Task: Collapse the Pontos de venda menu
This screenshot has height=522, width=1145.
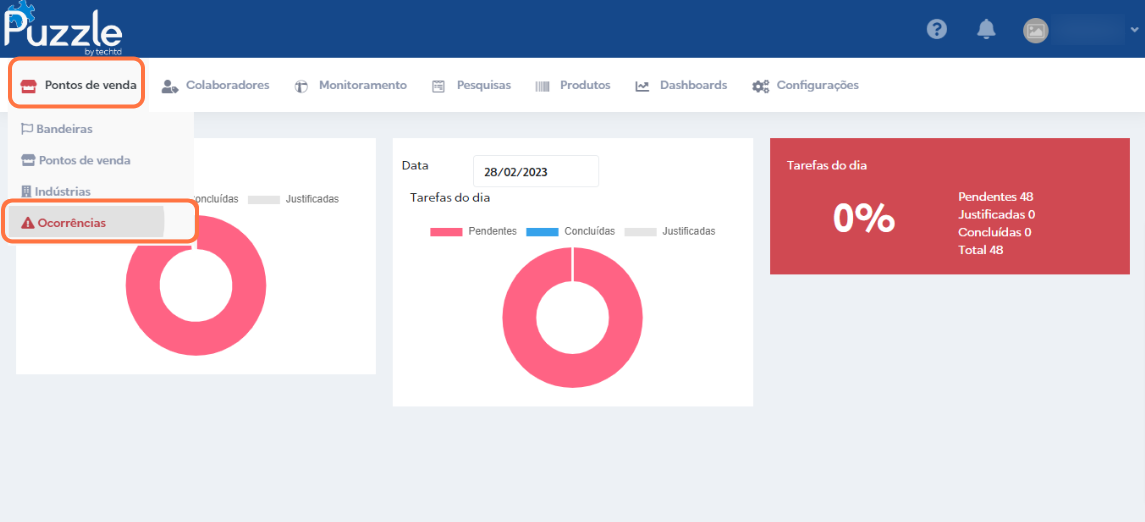Action: point(78,85)
